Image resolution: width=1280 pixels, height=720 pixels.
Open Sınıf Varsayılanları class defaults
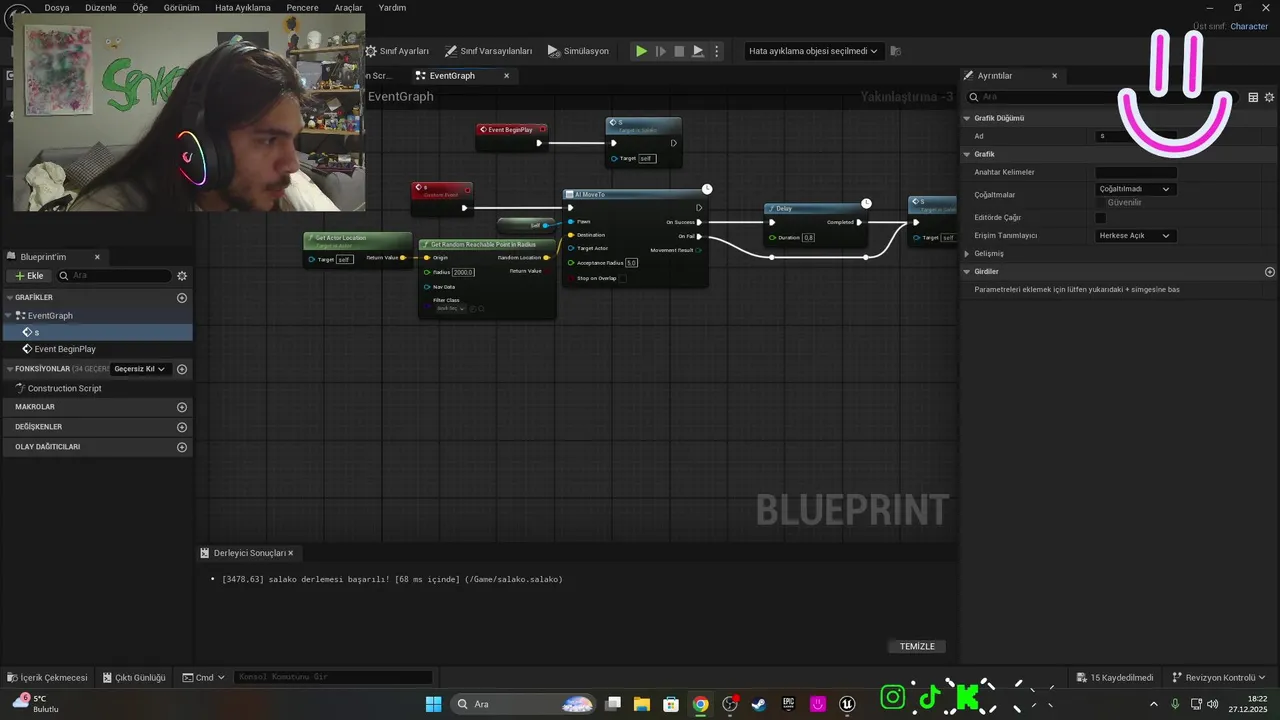coord(488,51)
